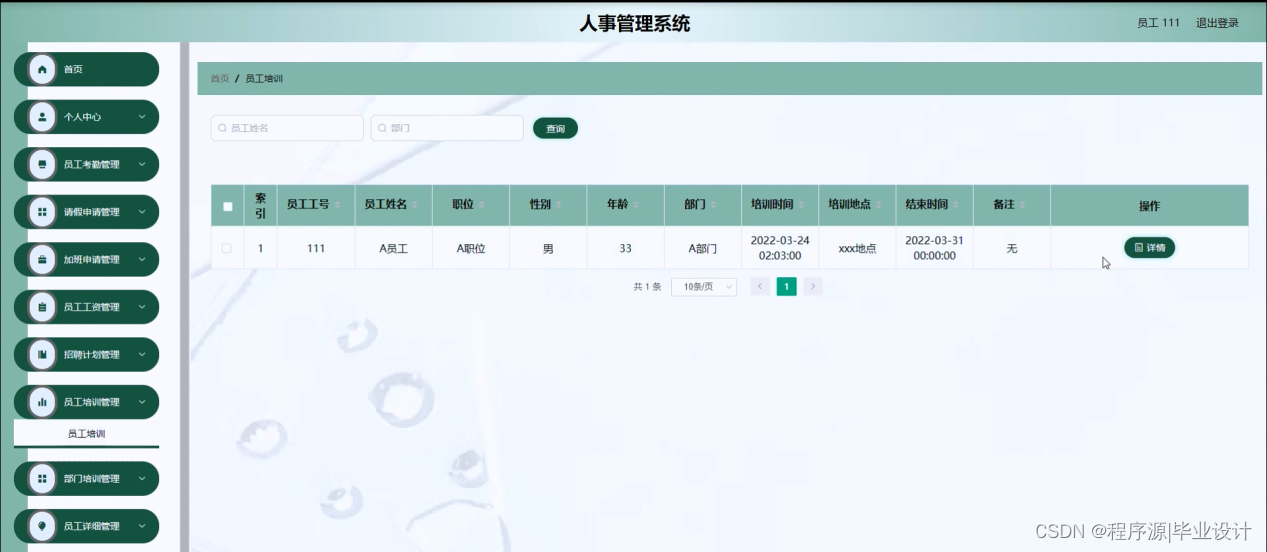The height and width of the screenshot is (552, 1267).
Task: Click the 员工 111 user label
Action: [x=1158, y=23]
